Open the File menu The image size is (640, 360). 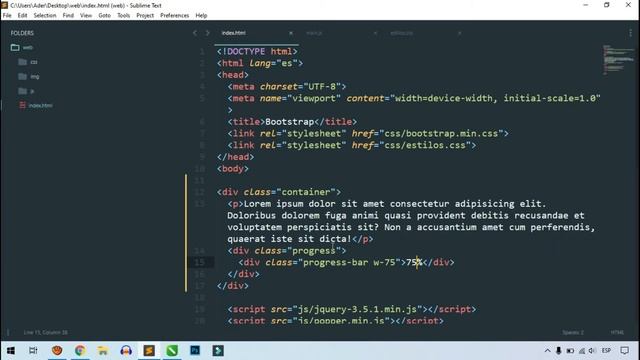(x=7, y=16)
